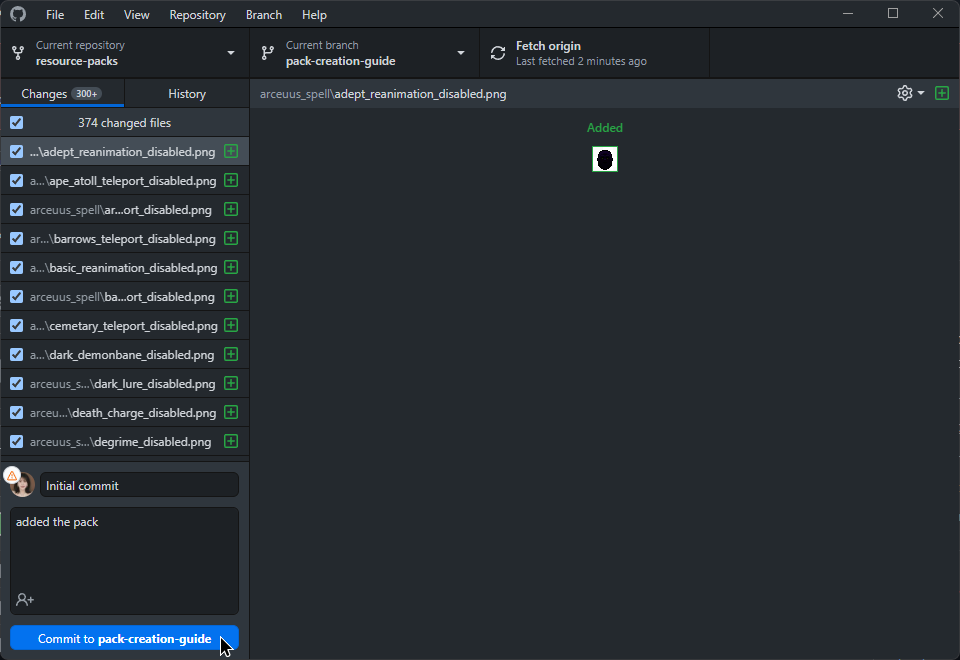Image resolution: width=960 pixels, height=660 pixels.
Task: Click the green Added label
Action: 604,128
